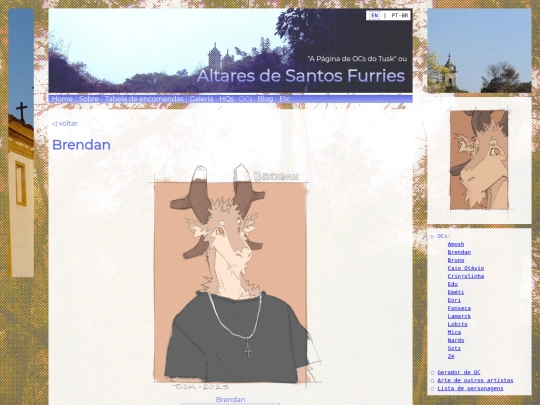Open the Lobito character page

[457, 324]
